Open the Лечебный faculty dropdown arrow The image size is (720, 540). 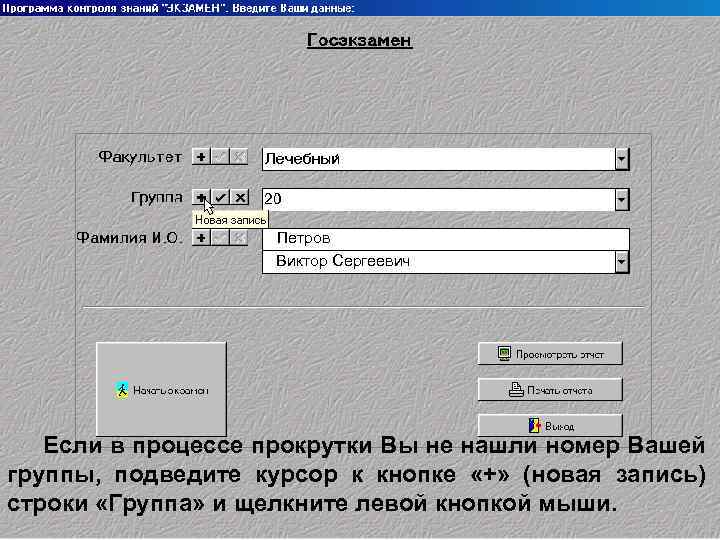[x=621, y=159]
